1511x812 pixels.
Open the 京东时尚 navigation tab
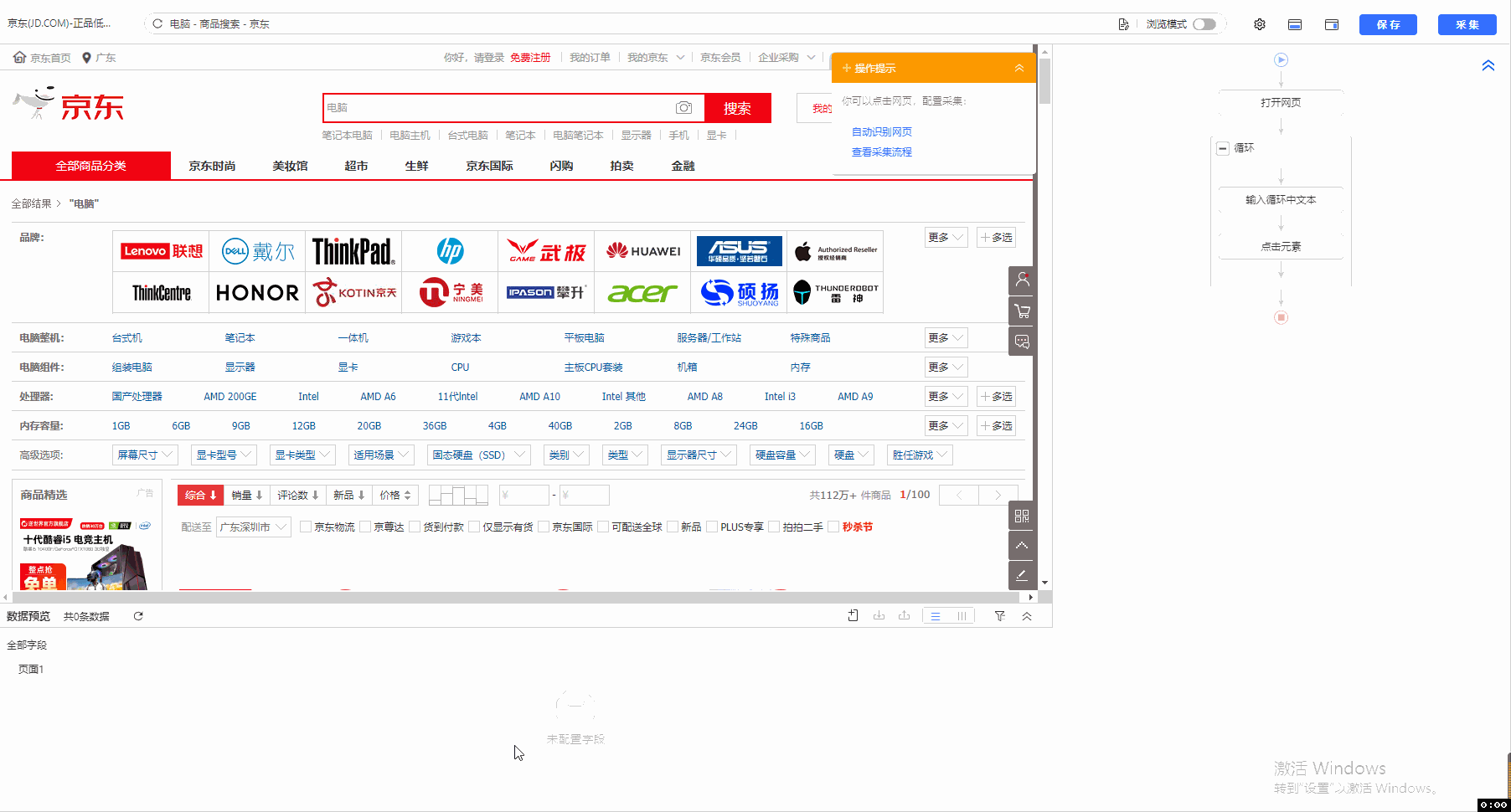pyautogui.click(x=212, y=166)
